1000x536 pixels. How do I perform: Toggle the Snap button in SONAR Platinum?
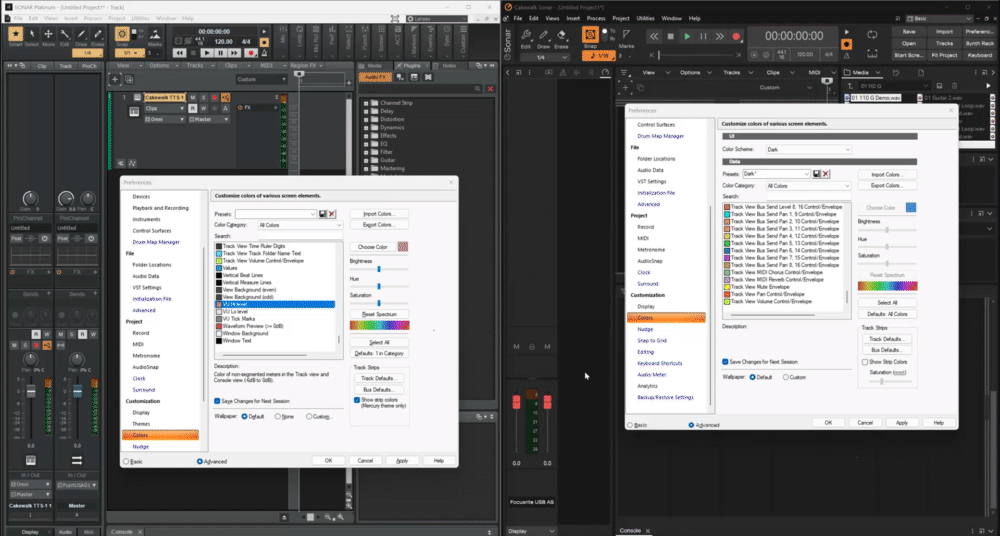click(121, 36)
